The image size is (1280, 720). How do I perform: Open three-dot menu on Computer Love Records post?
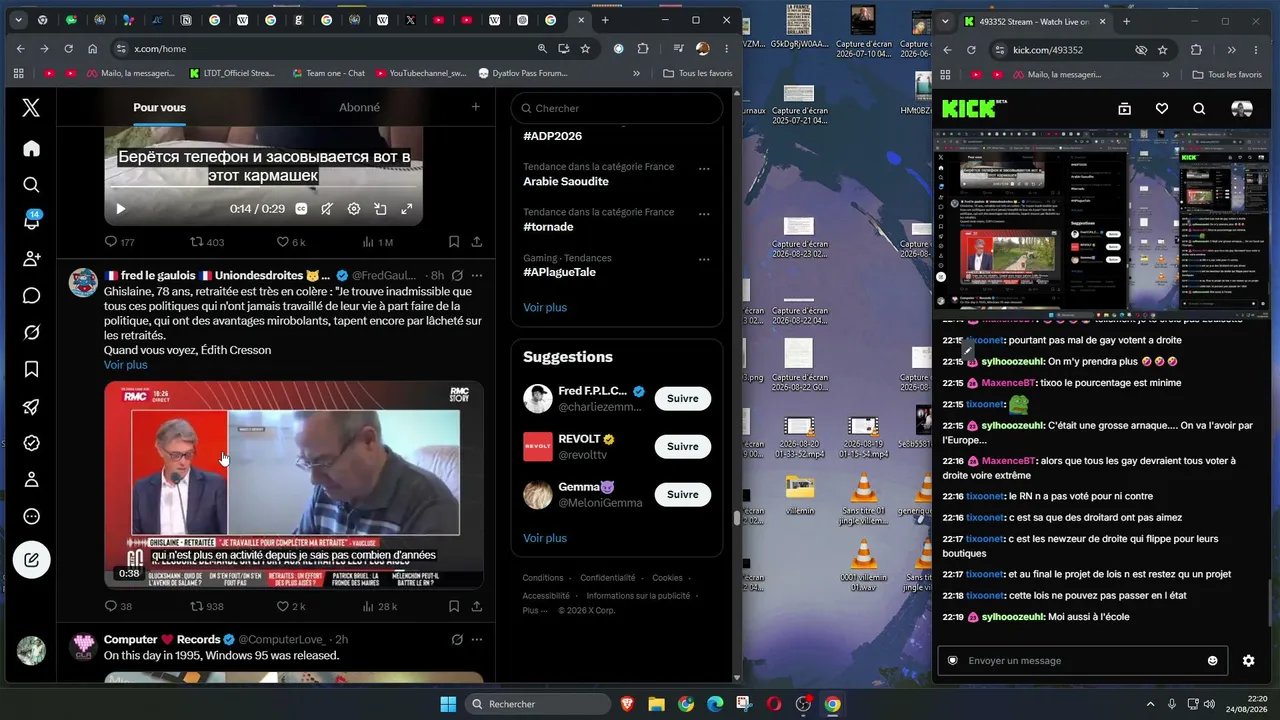pyautogui.click(x=477, y=639)
